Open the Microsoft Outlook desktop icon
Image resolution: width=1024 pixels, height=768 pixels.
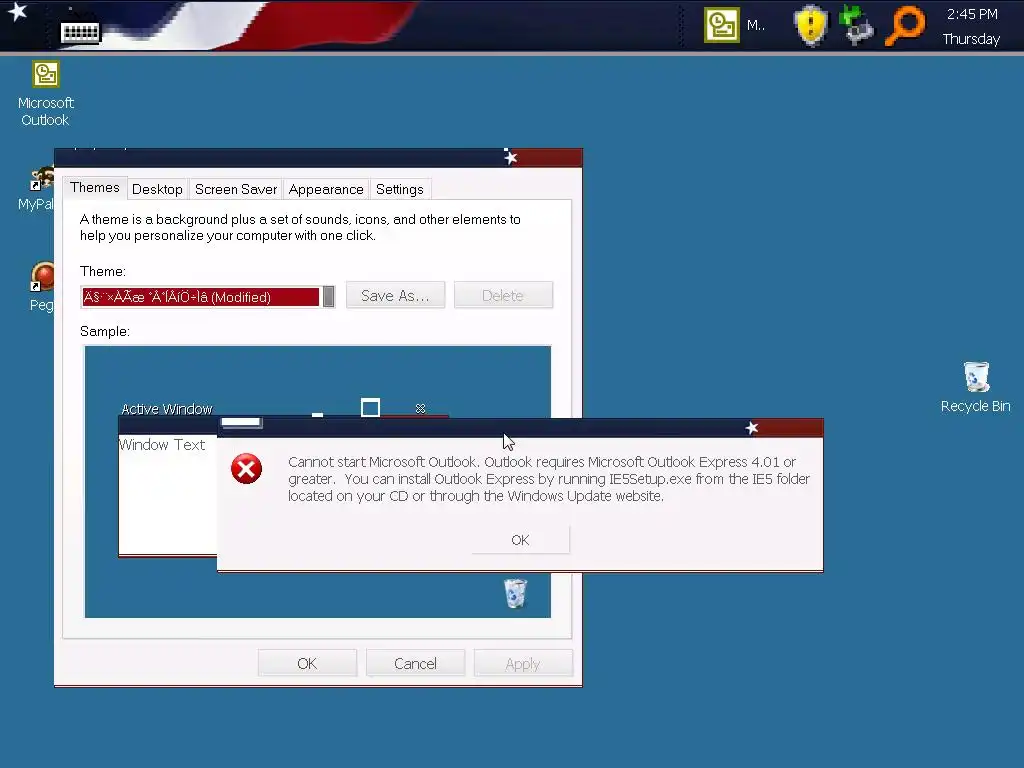point(46,93)
